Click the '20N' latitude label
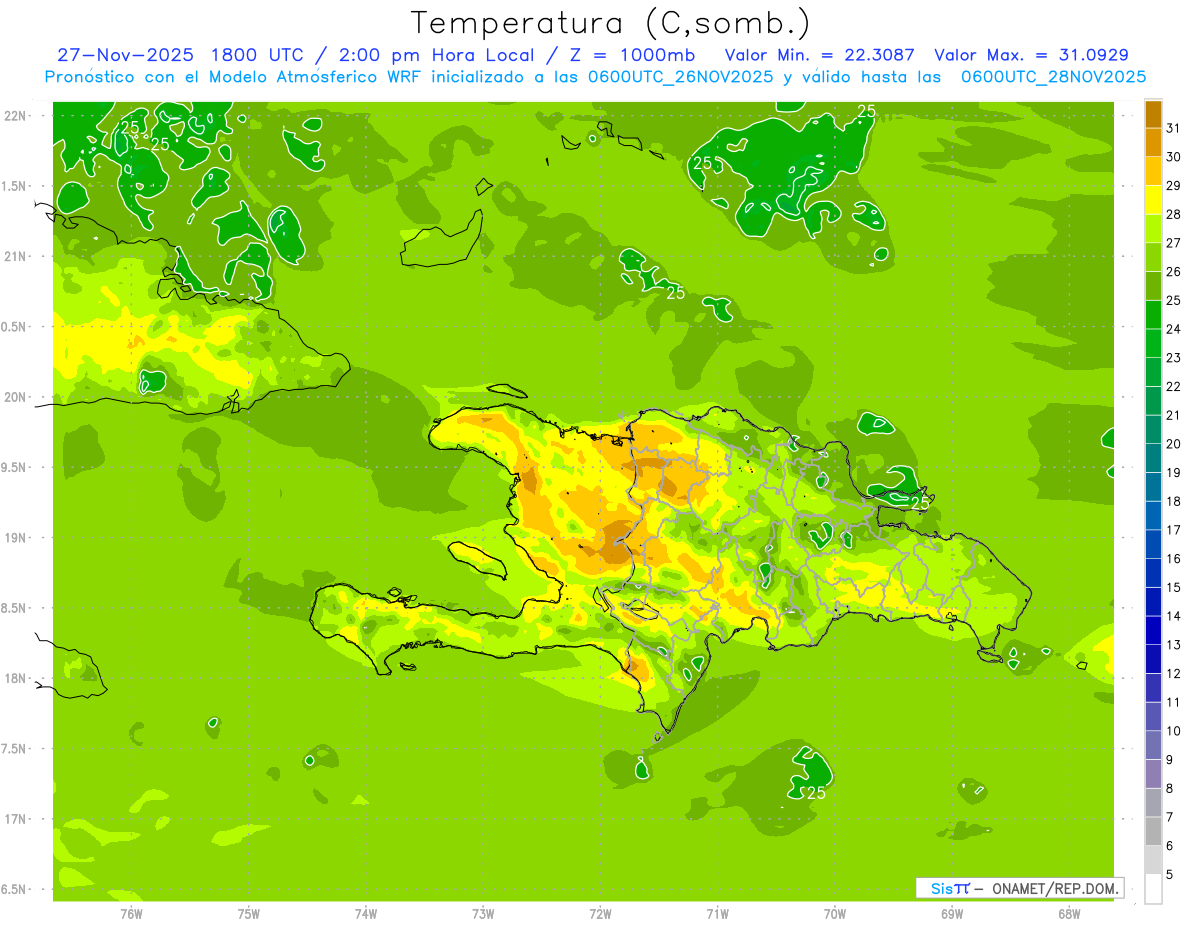 16,397
